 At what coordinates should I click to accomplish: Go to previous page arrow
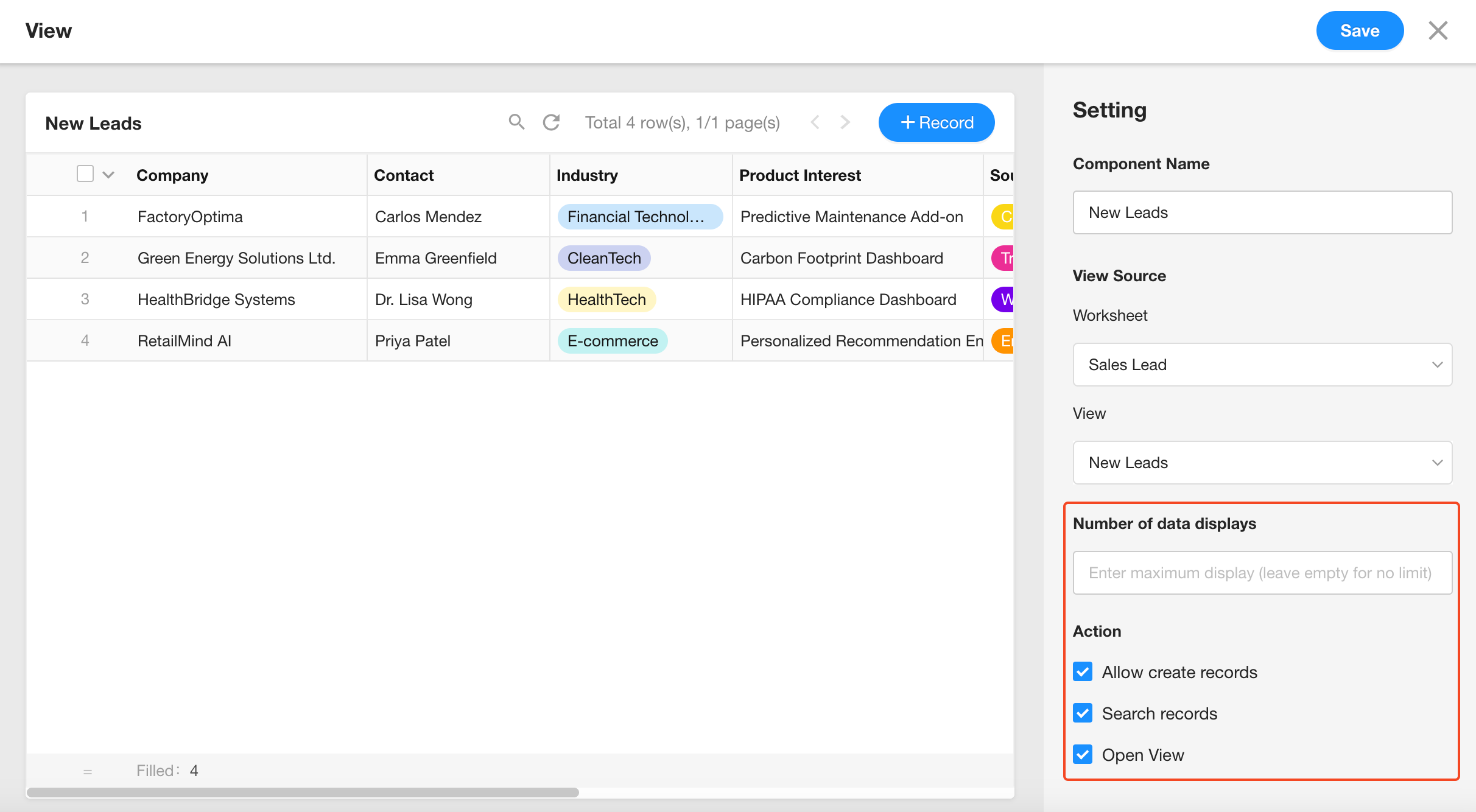[815, 122]
